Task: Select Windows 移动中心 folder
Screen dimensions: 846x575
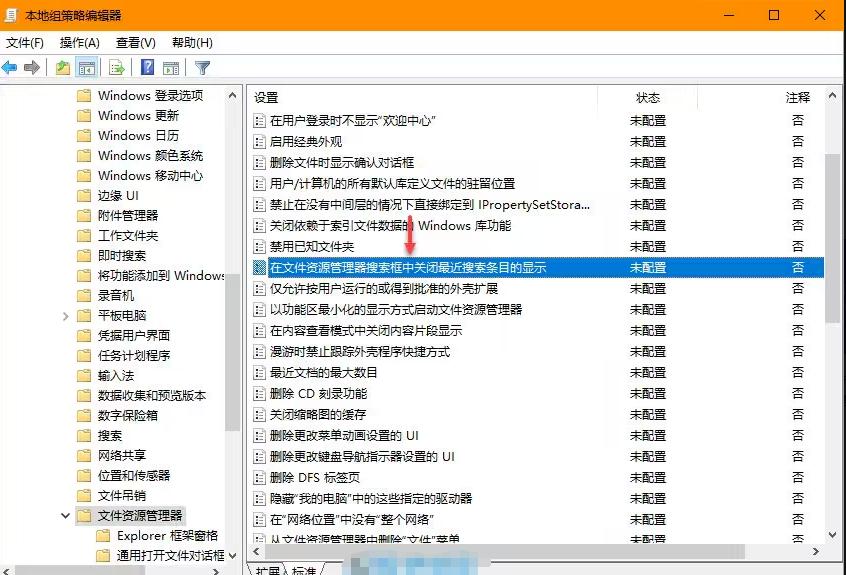Action: (x=151, y=176)
